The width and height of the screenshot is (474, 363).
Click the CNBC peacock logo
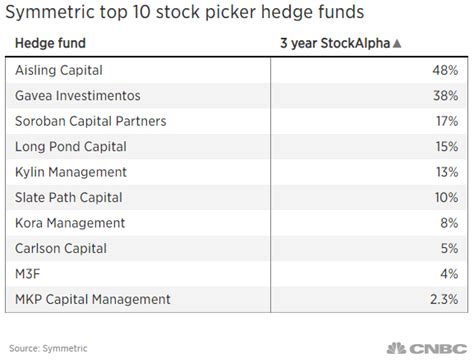tap(396, 349)
